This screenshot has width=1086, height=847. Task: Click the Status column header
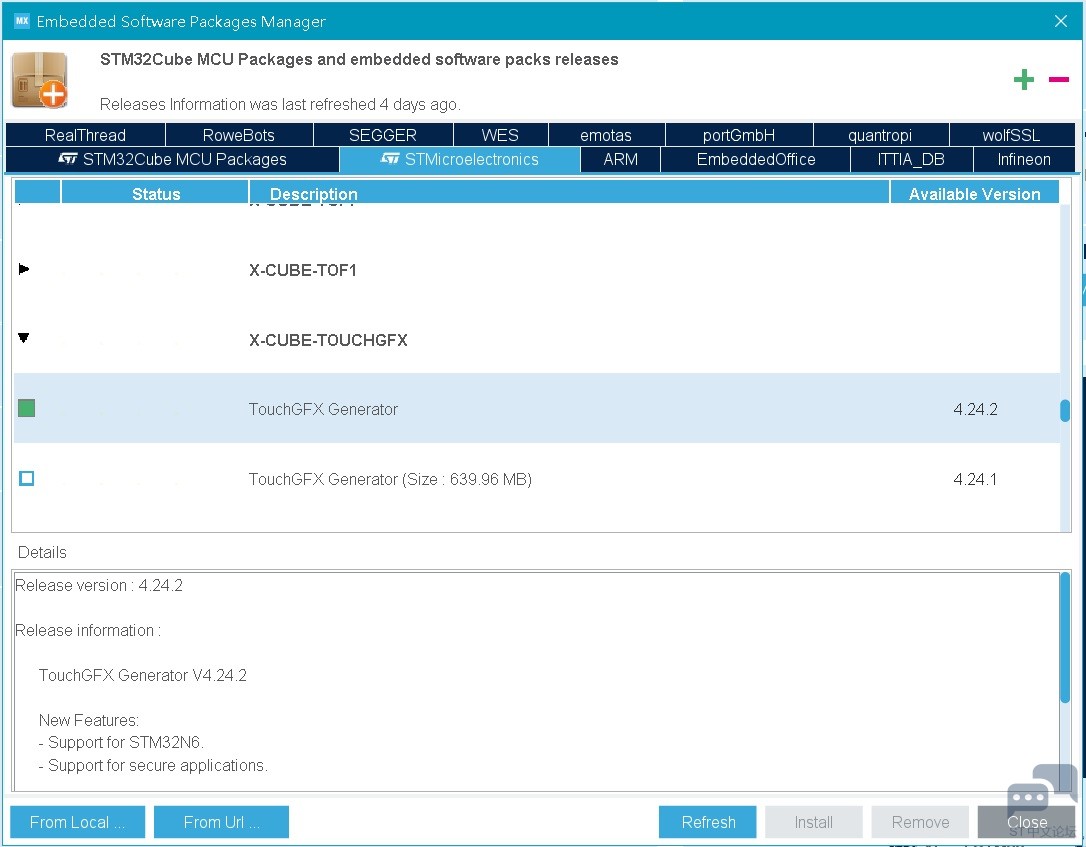155,193
